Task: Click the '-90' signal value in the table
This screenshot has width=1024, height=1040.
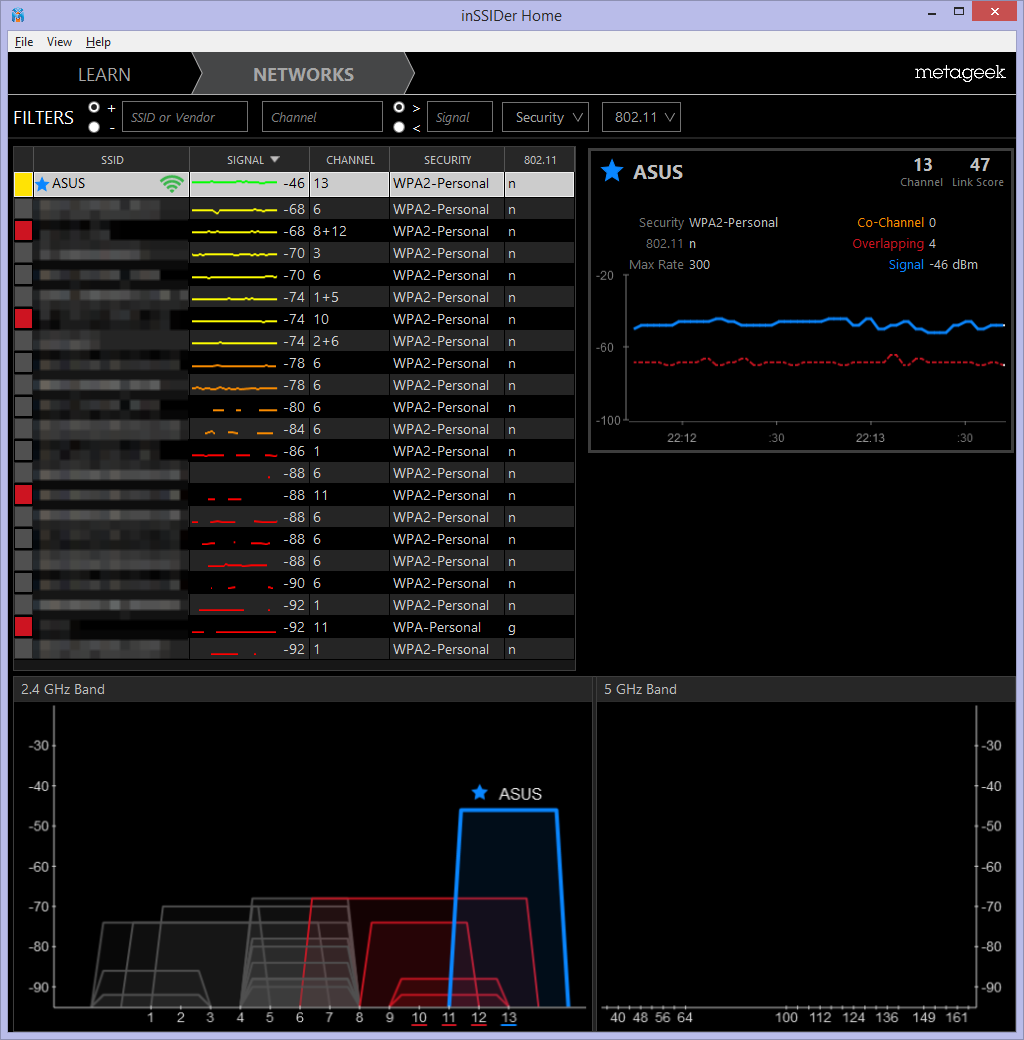Action: [x=294, y=583]
